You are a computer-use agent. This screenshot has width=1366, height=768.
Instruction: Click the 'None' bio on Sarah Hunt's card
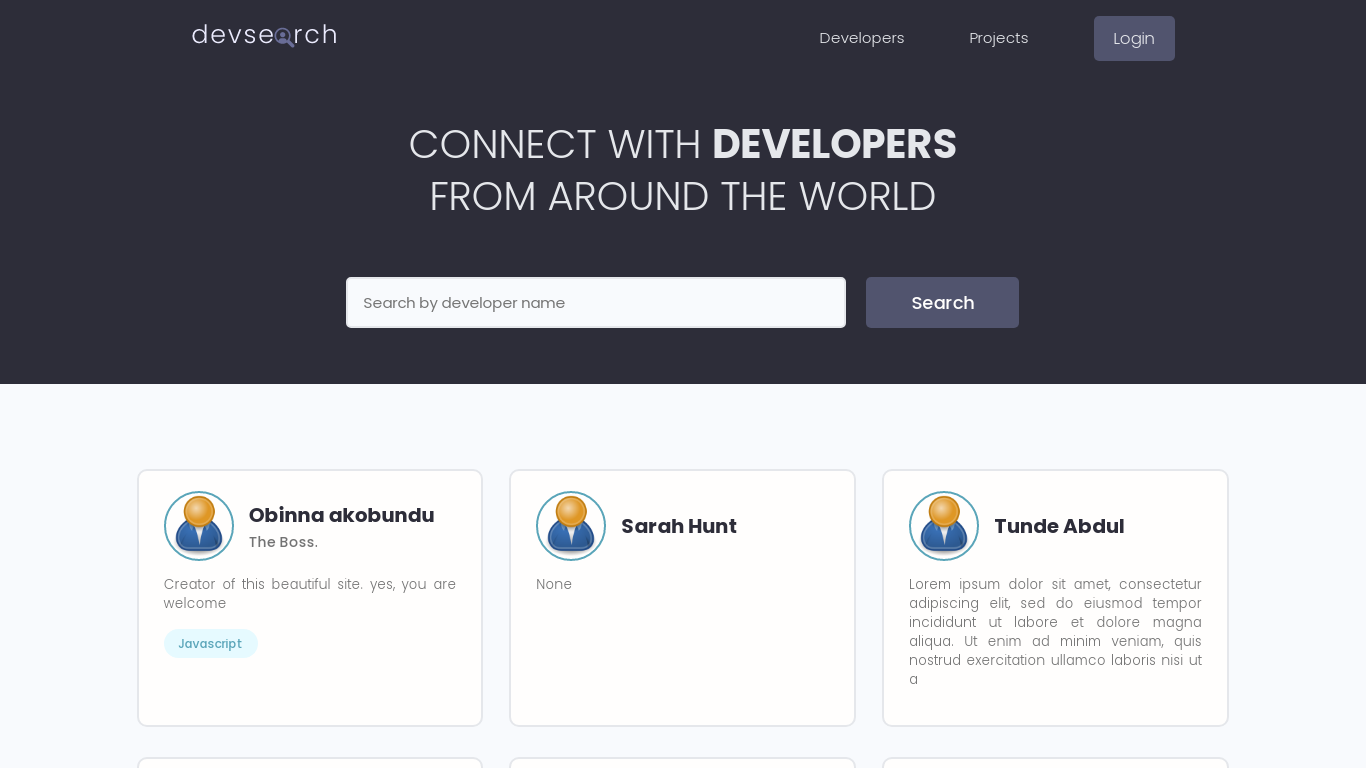[554, 584]
